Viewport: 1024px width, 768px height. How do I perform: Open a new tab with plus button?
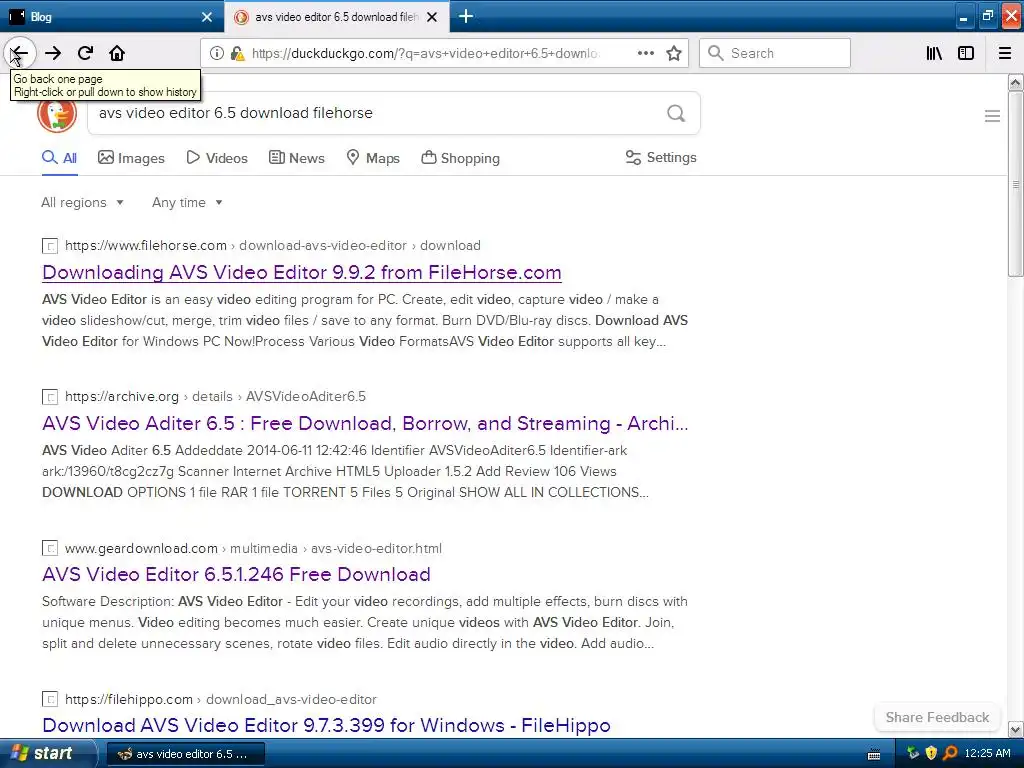(x=466, y=16)
